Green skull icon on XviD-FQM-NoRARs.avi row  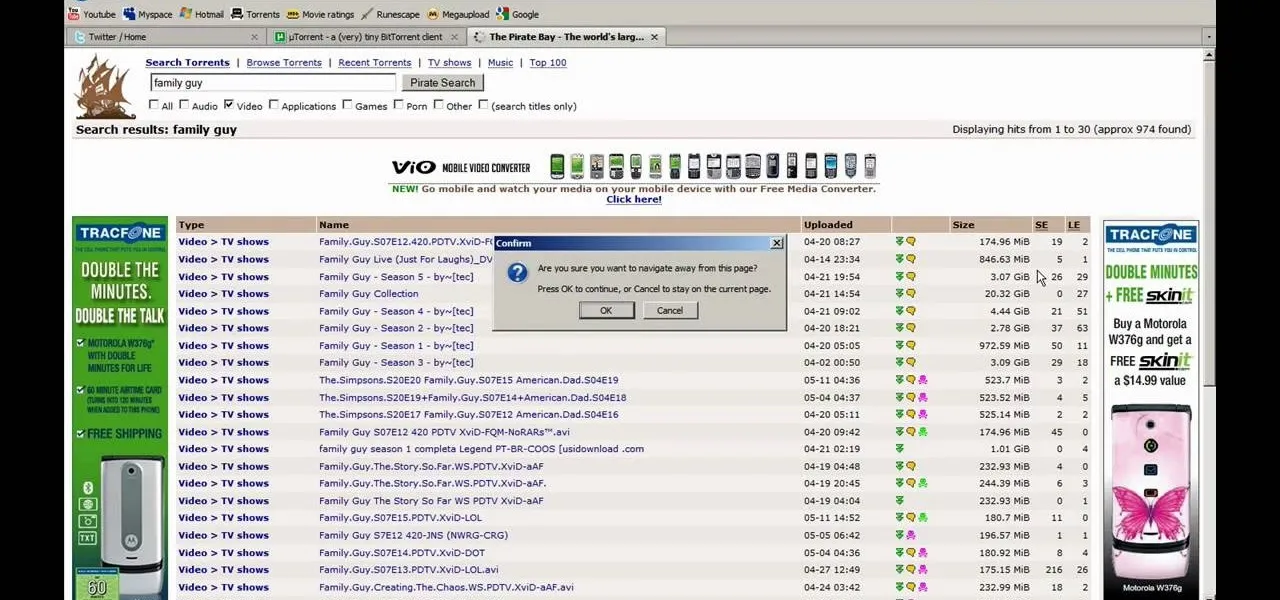coord(922,432)
